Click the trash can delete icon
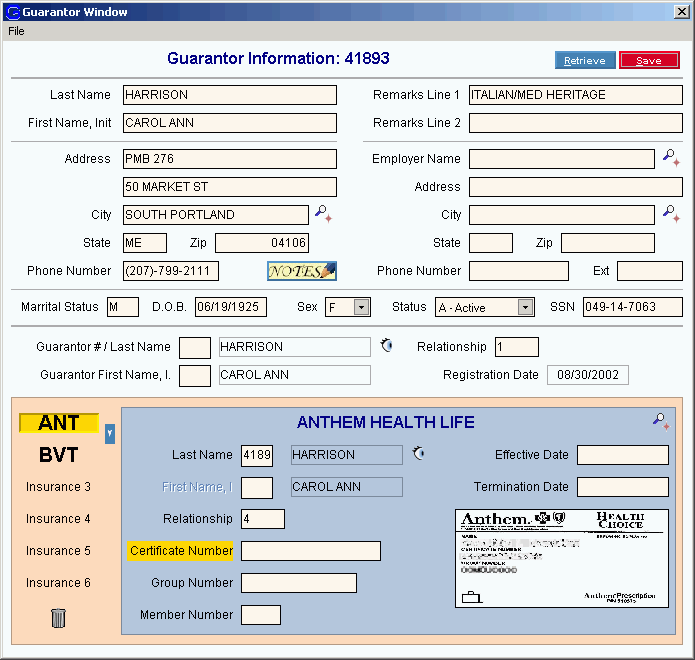This screenshot has width=695, height=660. pos(58,618)
